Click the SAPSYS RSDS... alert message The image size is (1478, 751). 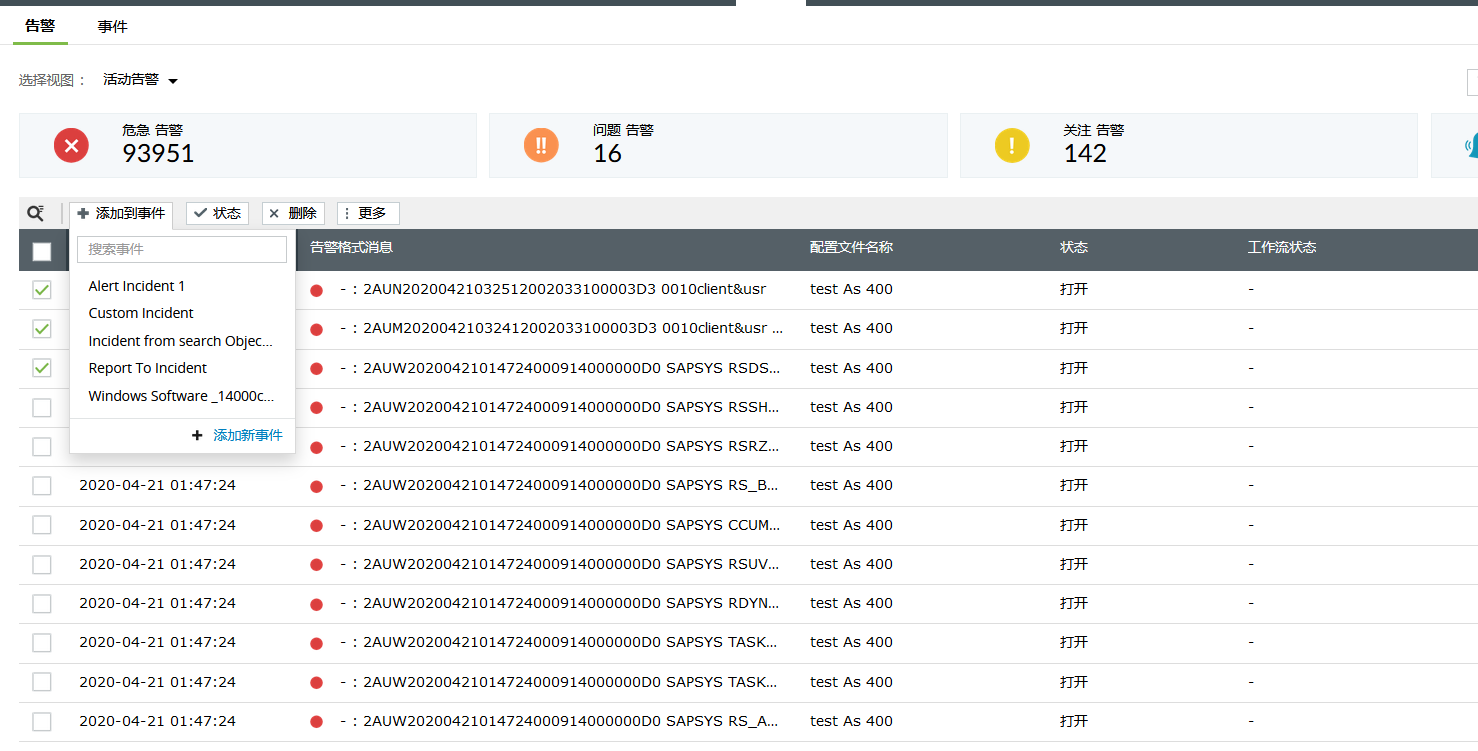[x=560, y=368]
